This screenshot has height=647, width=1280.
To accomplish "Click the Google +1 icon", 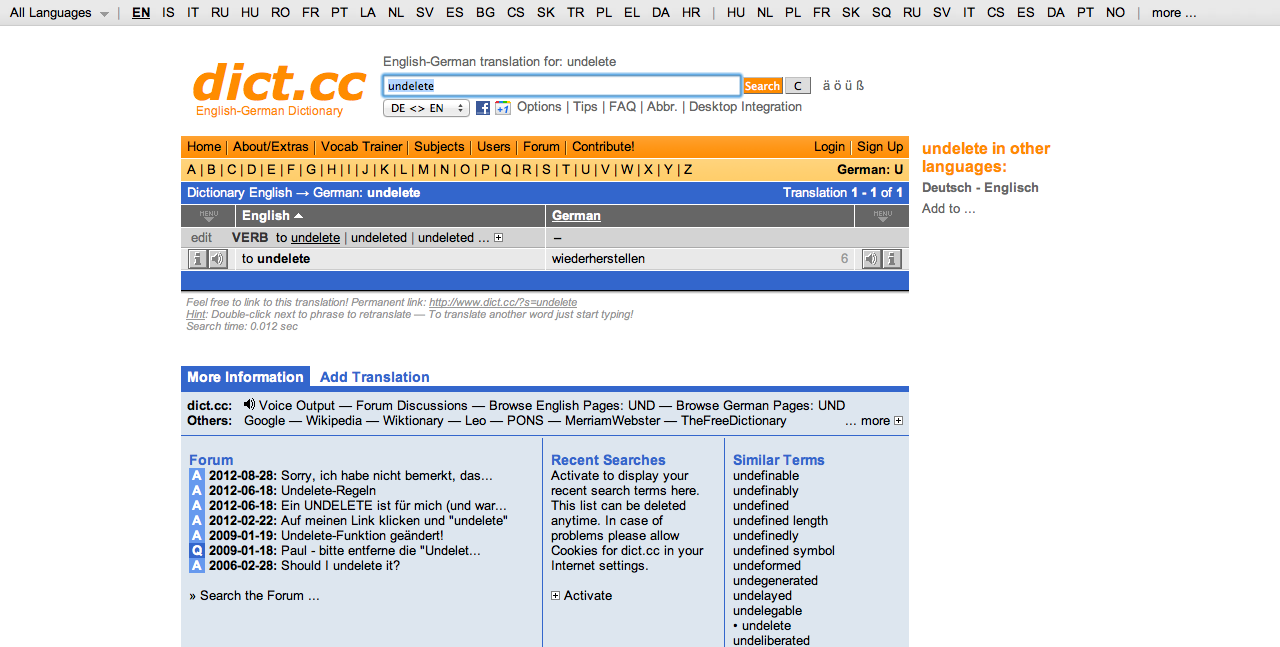I will tap(502, 108).
